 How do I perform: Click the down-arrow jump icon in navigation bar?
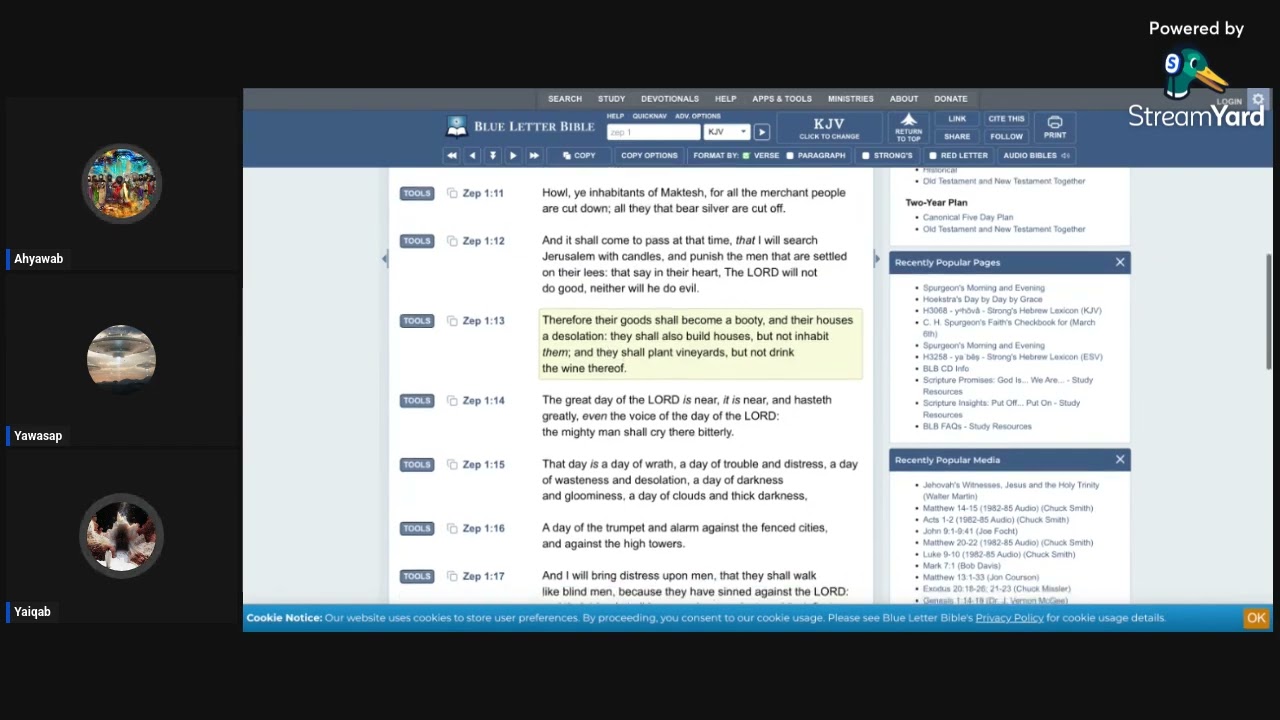coord(492,156)
